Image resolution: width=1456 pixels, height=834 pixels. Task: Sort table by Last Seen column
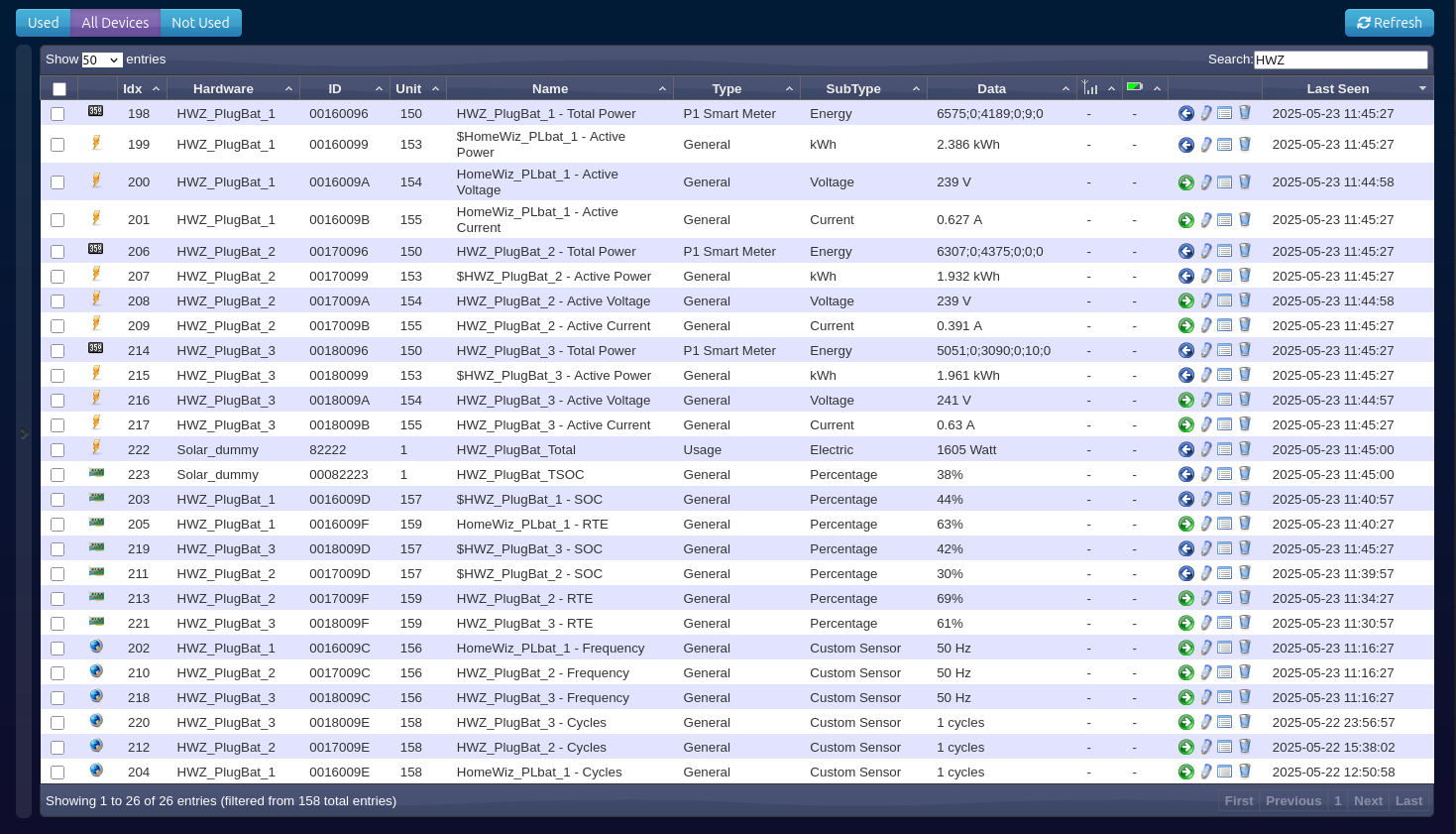coord(1348,88)
